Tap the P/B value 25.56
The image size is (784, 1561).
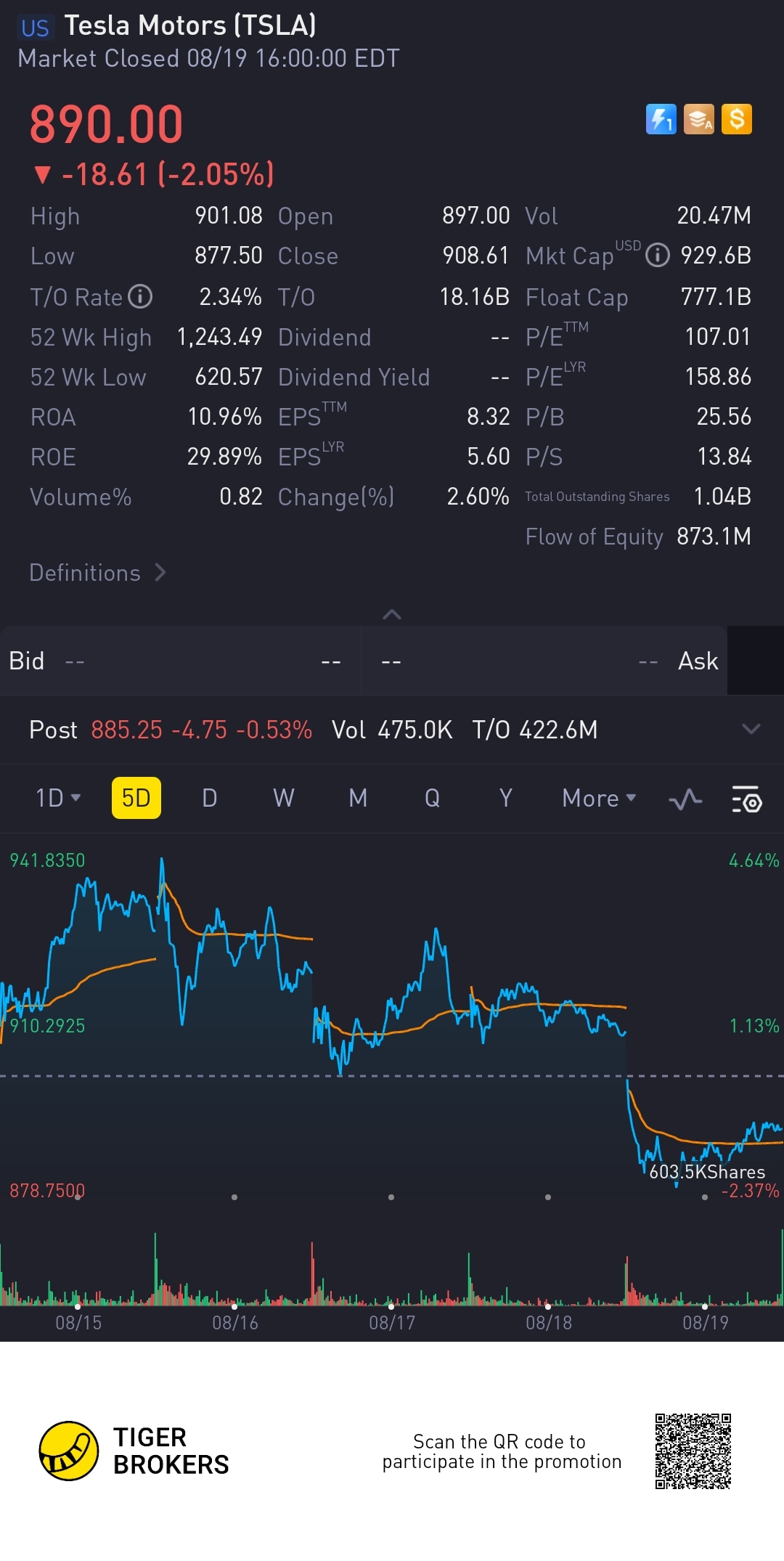tap(724, 417)
